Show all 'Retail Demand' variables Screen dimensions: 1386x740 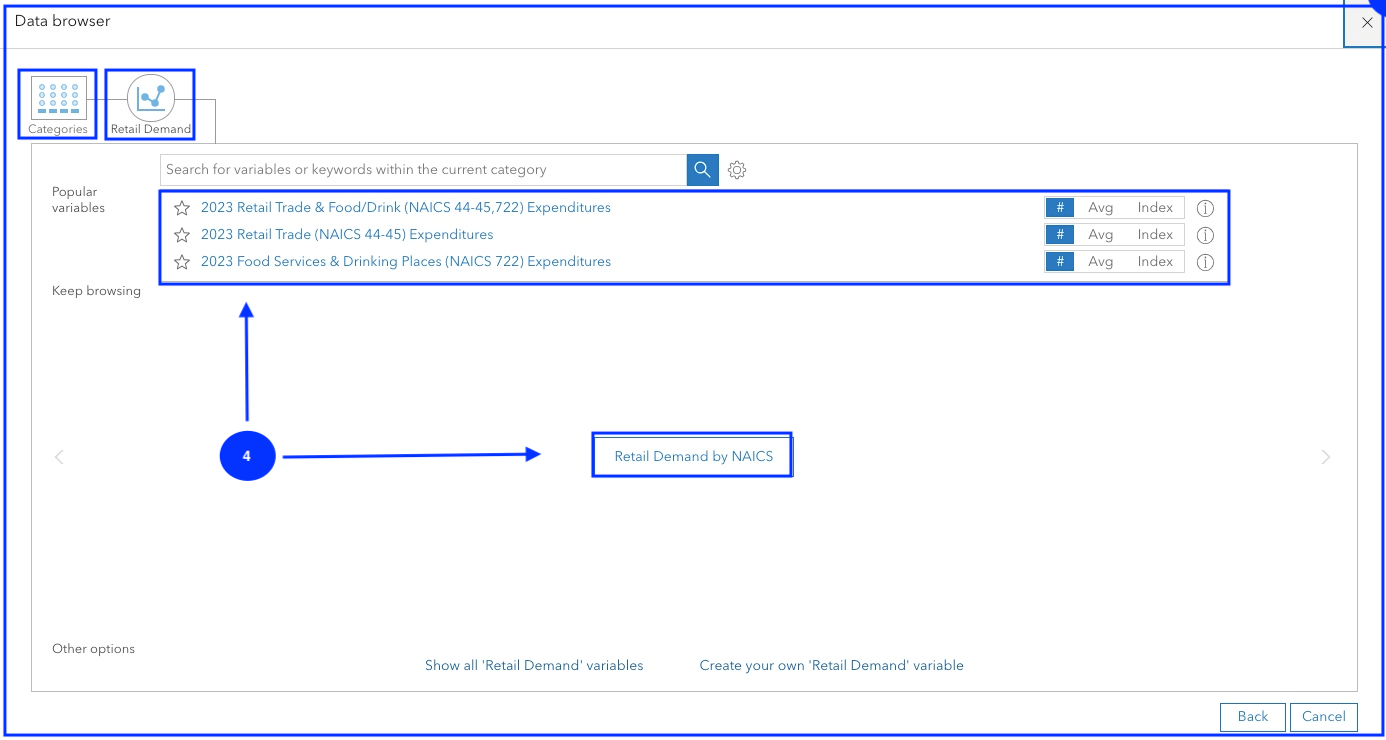point(534,665)
